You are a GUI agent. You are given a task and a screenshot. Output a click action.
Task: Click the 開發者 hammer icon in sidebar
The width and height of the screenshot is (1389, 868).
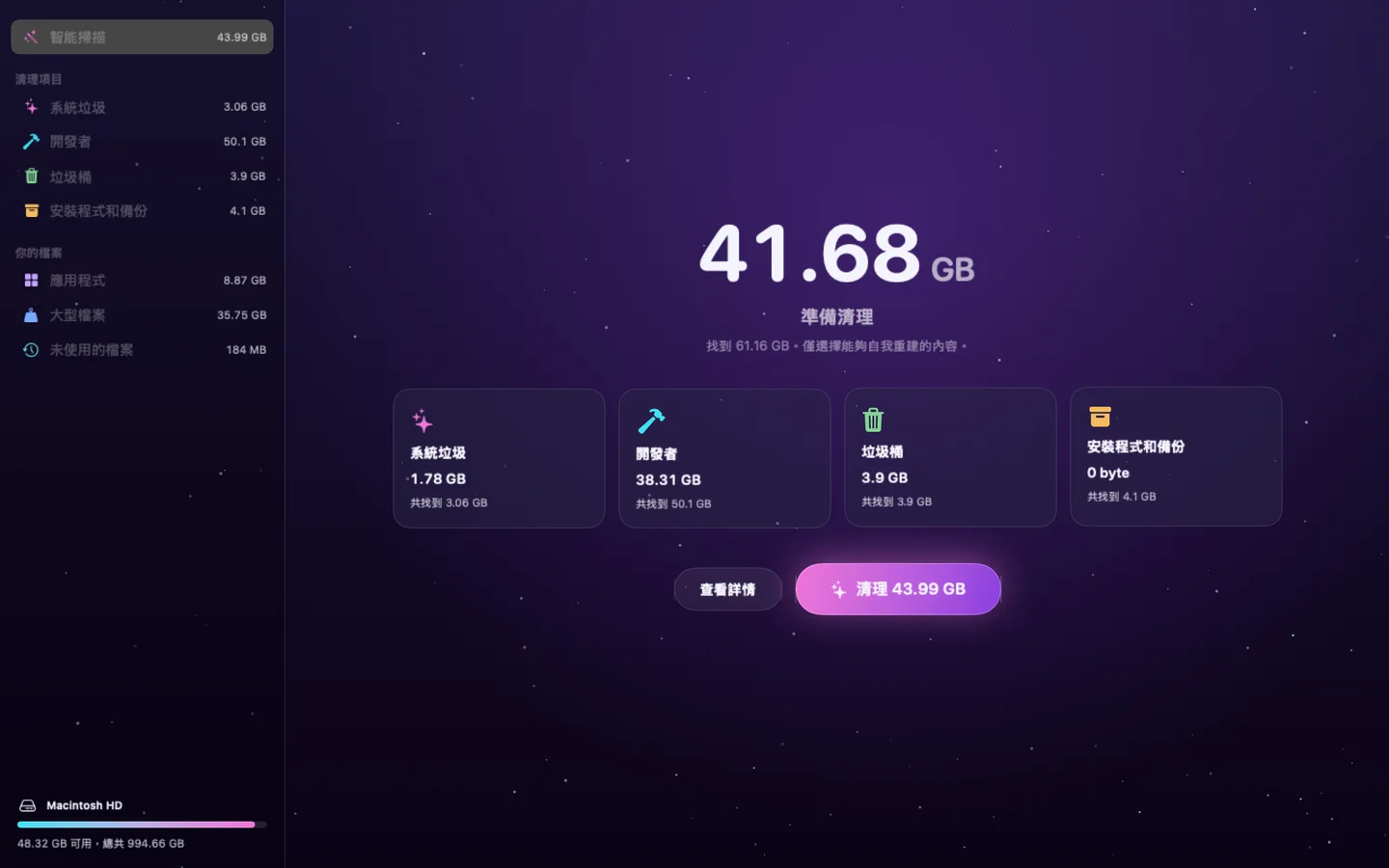click(31, 142)
